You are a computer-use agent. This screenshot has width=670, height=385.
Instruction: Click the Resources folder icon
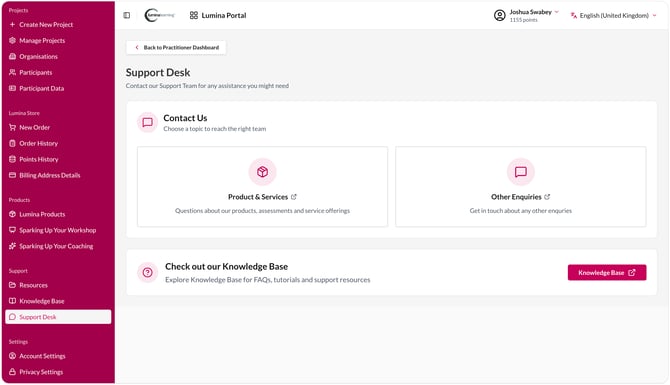pyautogui.click(x=12, y=285)
